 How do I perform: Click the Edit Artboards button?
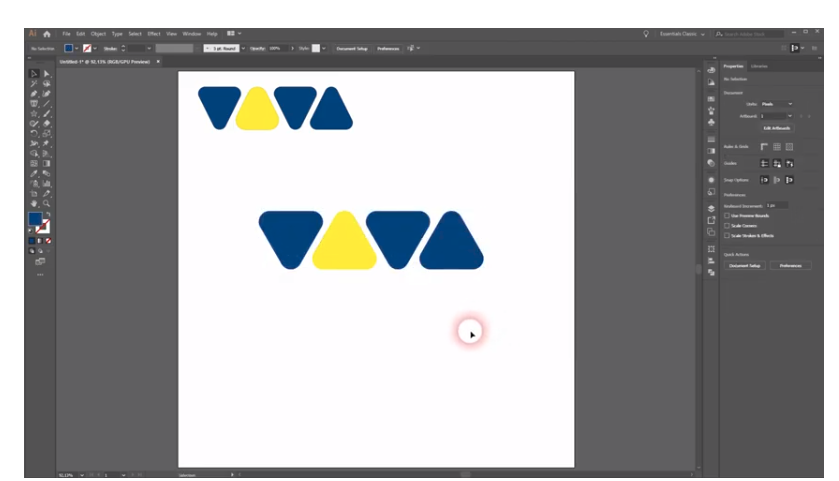776,128
